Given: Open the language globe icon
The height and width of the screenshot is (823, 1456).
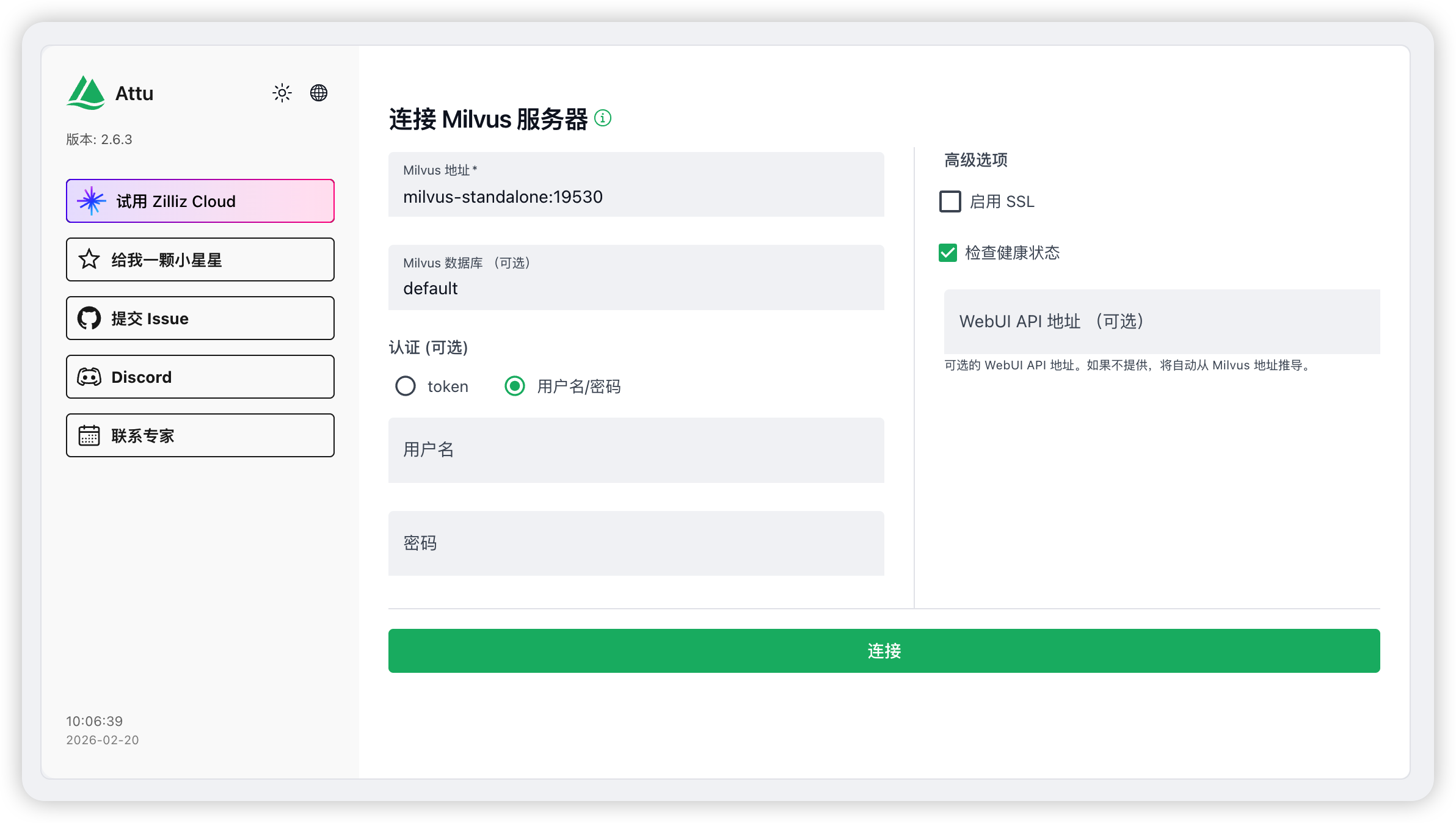Looking at the screenshot, I should tap(319, 93).
